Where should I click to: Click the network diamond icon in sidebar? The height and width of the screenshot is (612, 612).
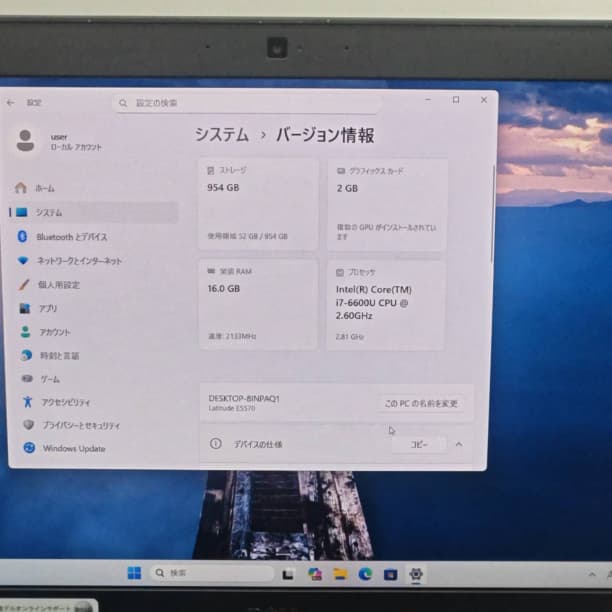(x=23, y=260)
